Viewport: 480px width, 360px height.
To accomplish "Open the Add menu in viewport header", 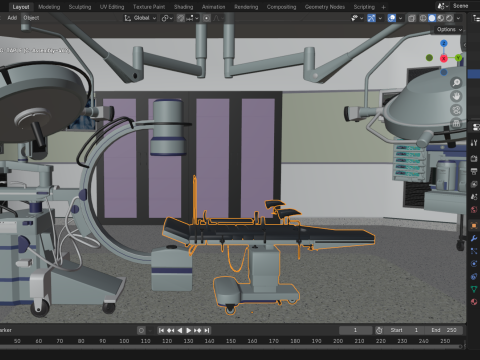I will click(x=12, y=18).
